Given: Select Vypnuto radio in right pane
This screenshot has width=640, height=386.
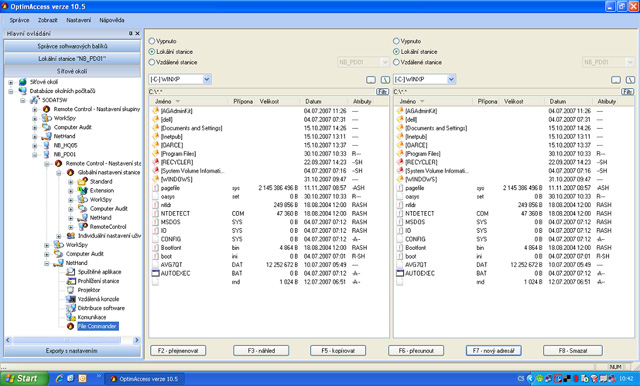Looking at the screenshot, I should (x=396, y=41).
